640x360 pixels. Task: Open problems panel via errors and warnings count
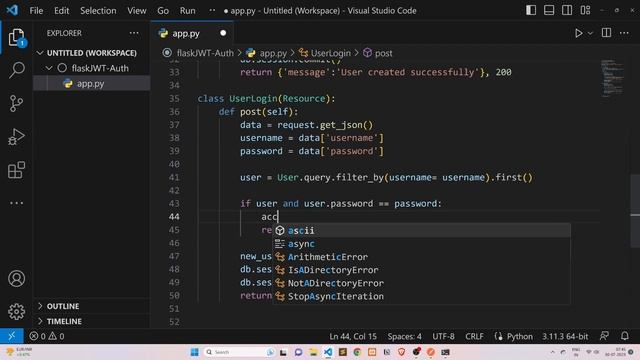[x=47, y=336]
